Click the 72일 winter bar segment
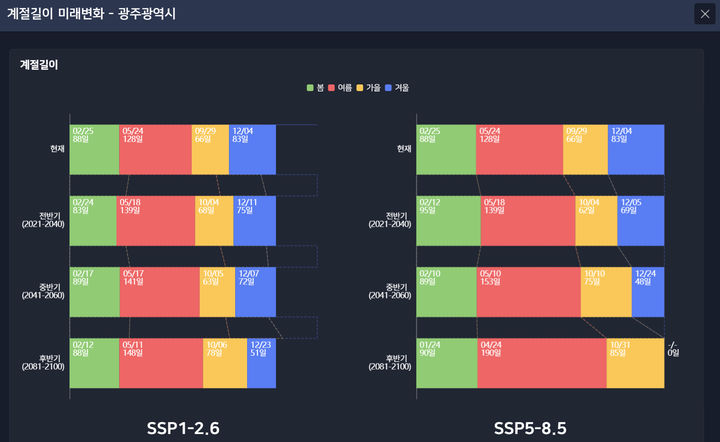720x442 pixels. tap(255, 292)
